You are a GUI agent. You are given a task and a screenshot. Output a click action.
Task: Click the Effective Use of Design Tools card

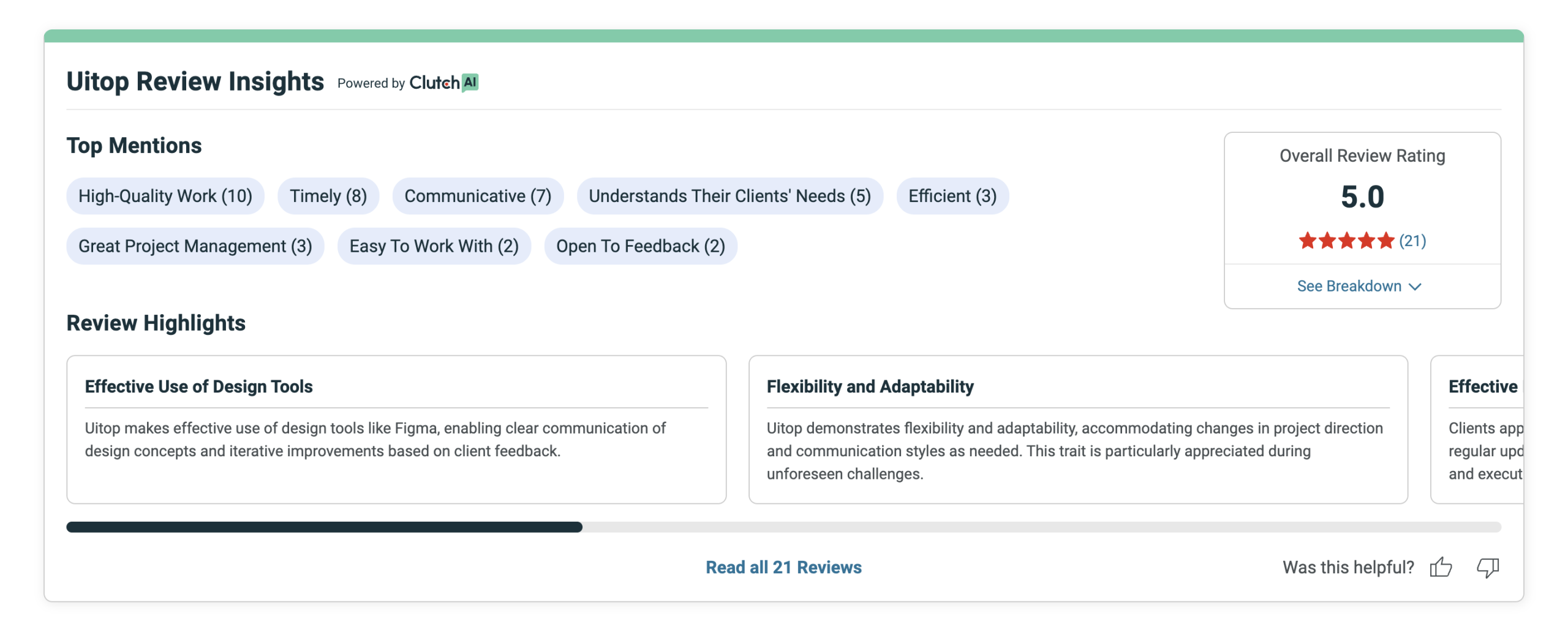click(x=396, y=429)
